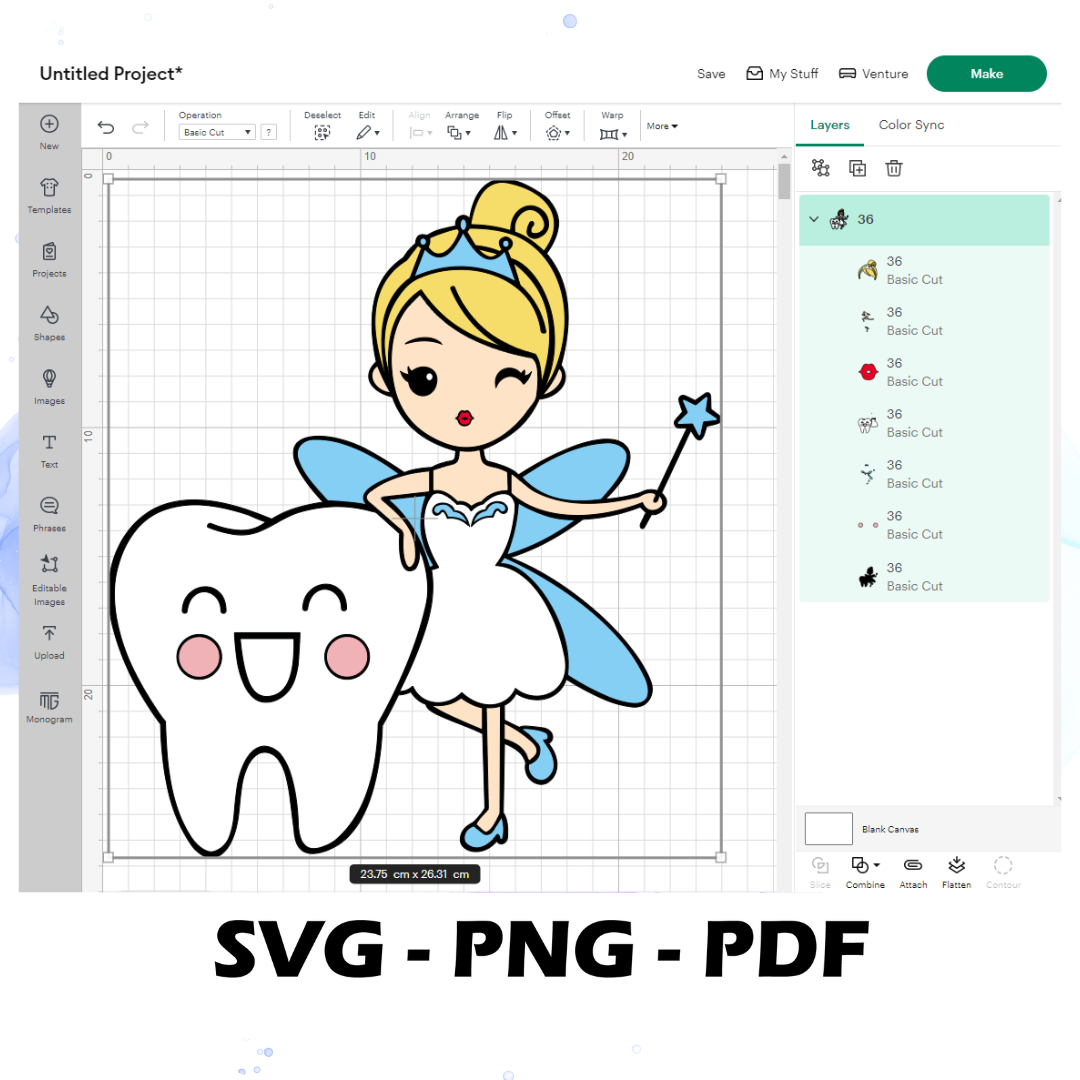Screen dimensions: 1080x1080
Task: Select the tooth outline layer thumbnail
Action: pos(867,424)
